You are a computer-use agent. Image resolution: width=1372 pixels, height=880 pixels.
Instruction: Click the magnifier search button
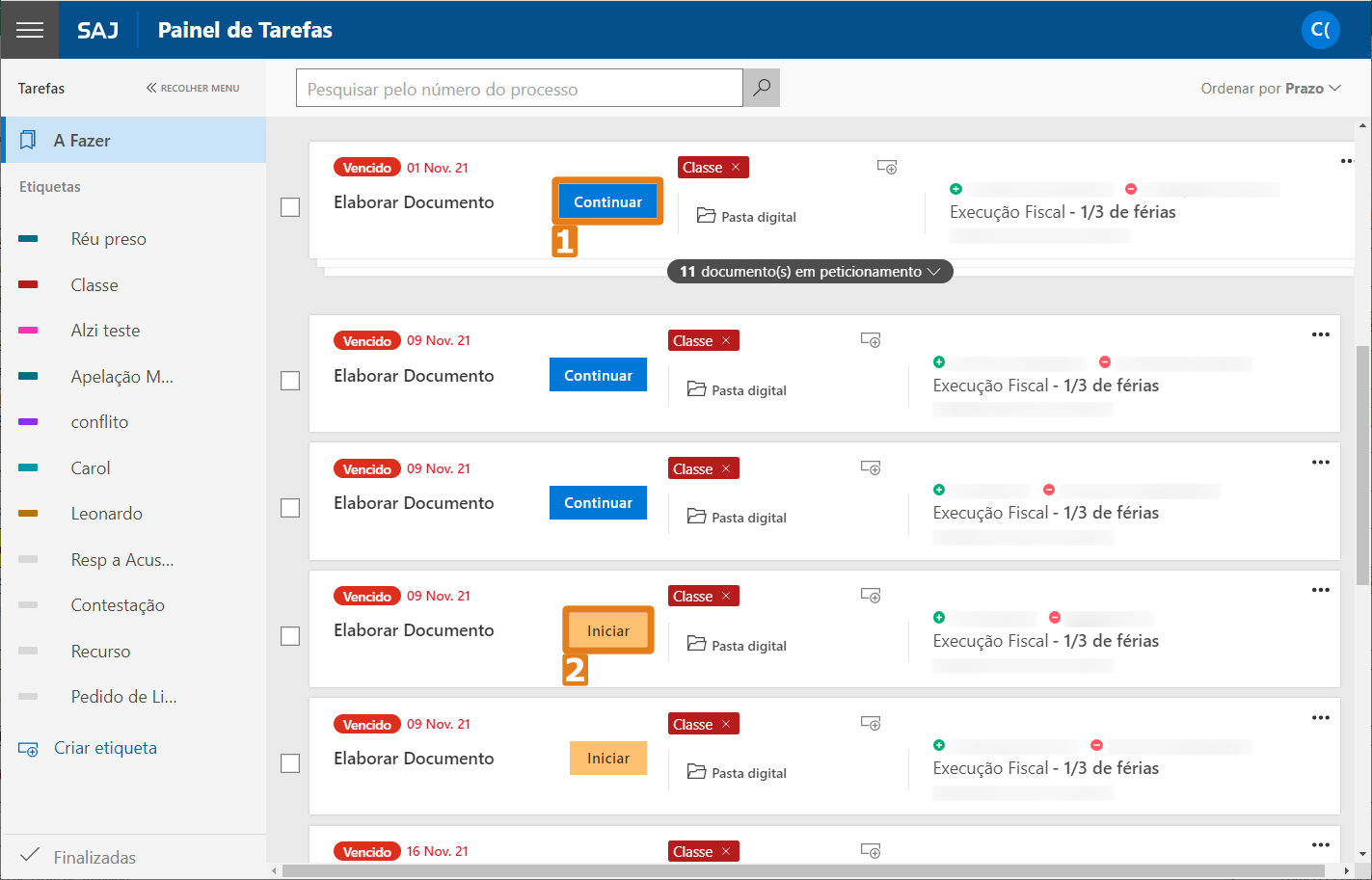tap(762, 88)
